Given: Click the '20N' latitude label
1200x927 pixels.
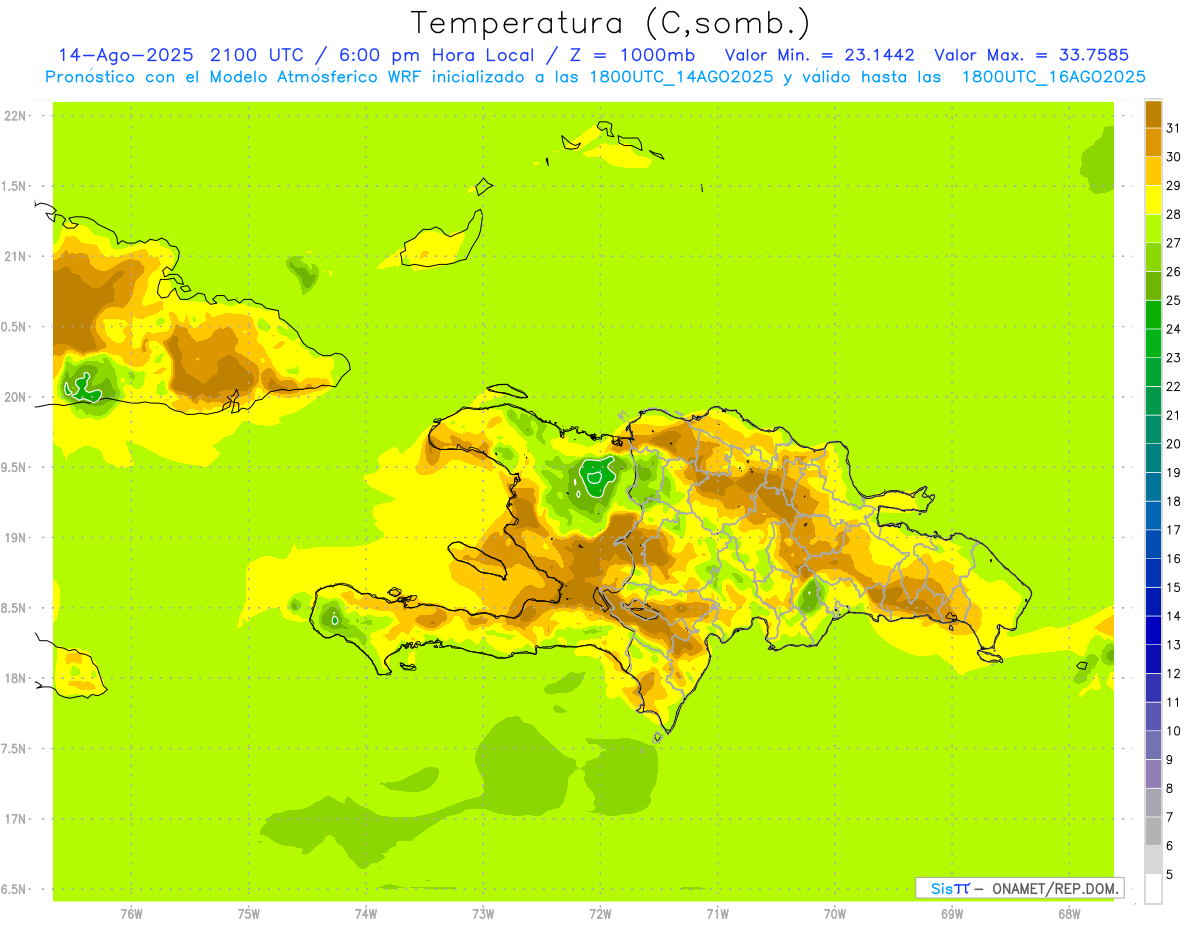Looking at the screenshot, I should (x=17, y=397).
